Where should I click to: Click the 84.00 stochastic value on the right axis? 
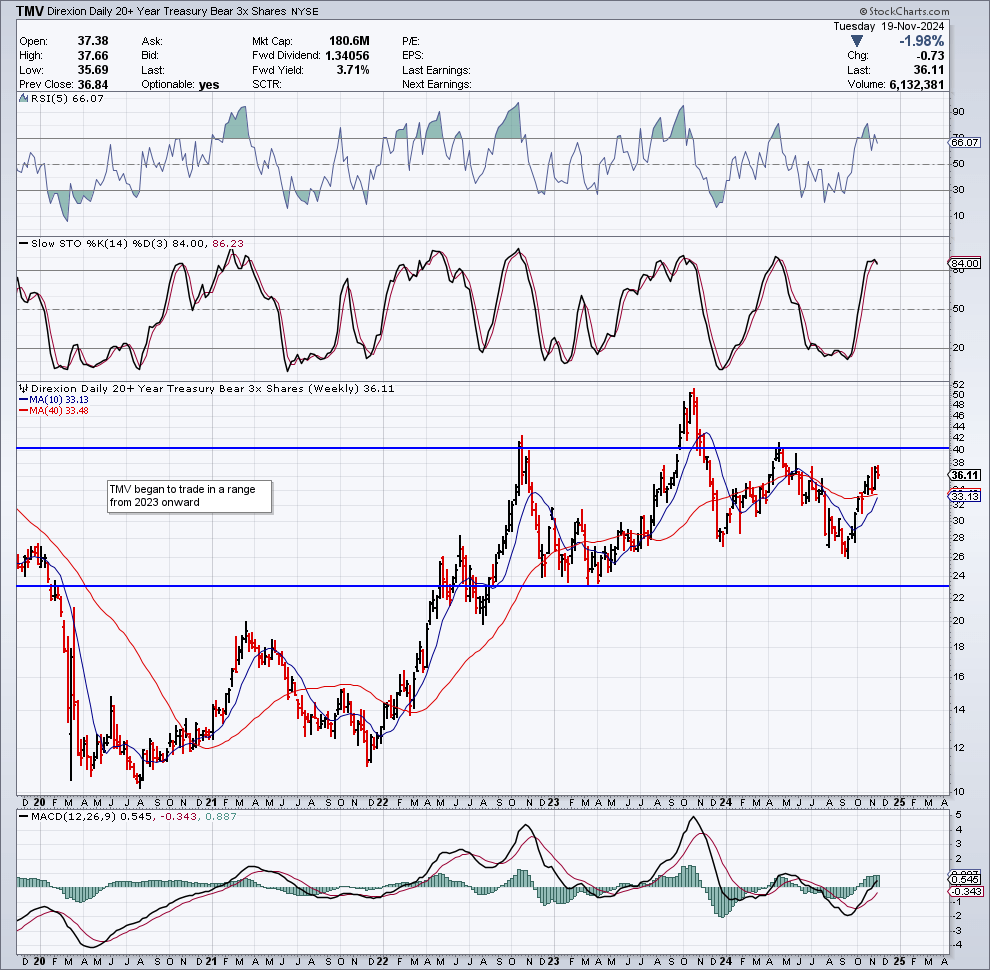[963, 263]
